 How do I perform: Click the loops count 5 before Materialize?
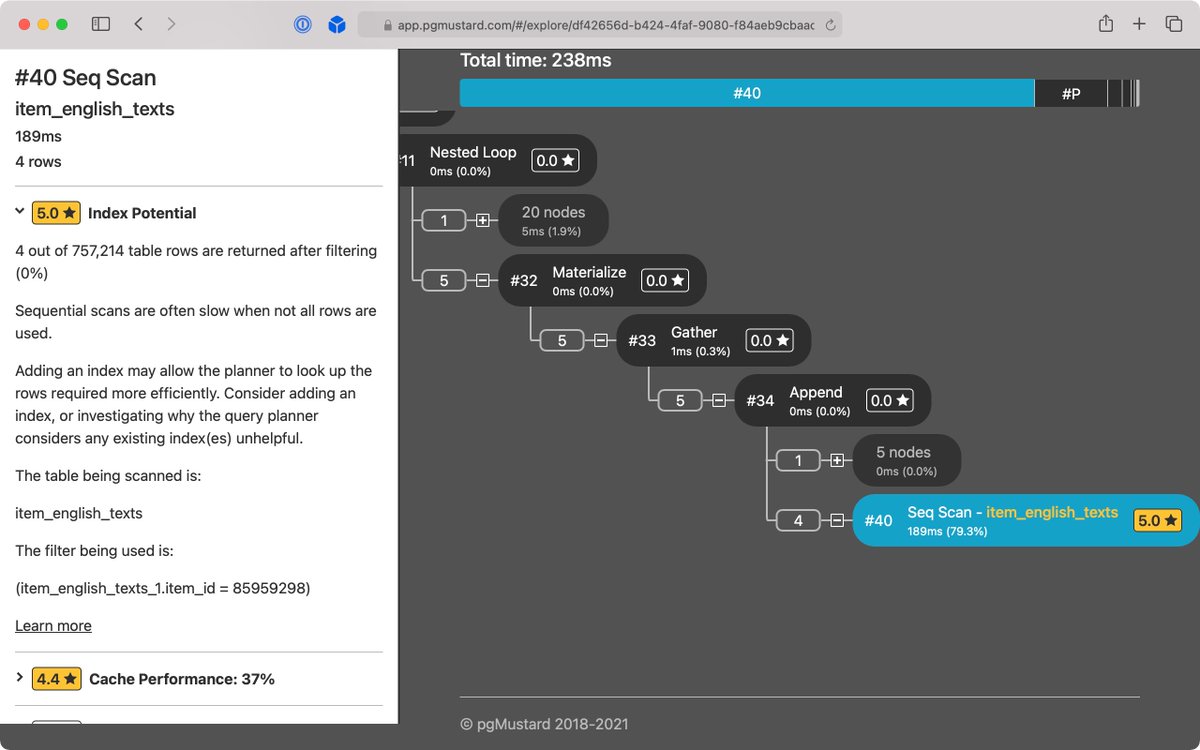point(444,280)
